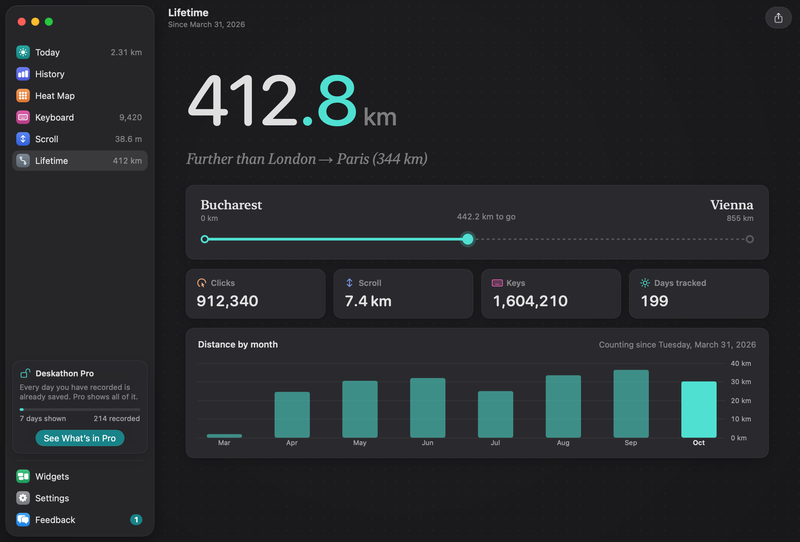Click the Widgets icon
This screenshot has width=800, height=542.
point(23,476)
